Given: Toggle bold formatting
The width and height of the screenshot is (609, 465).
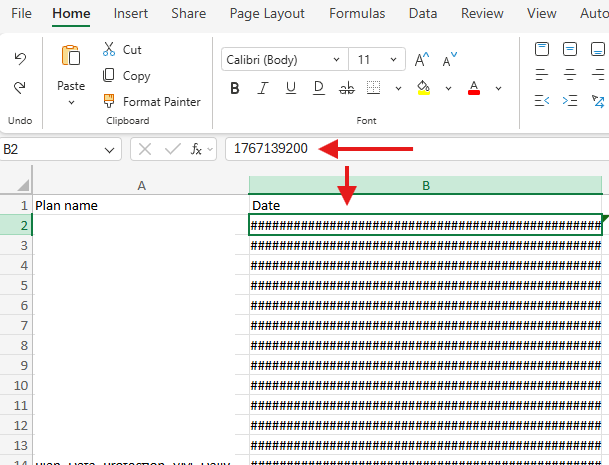Looking at the screenshot, I should click(x=235, y=88).
